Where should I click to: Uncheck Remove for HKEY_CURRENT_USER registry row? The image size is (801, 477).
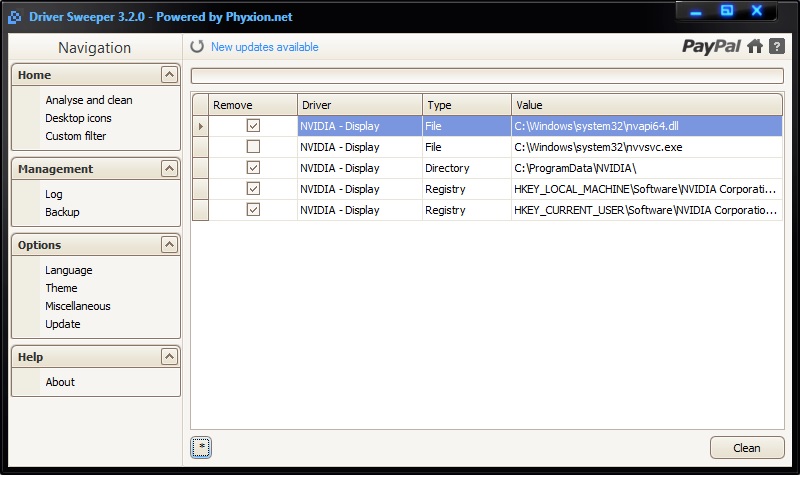point(253,209)
